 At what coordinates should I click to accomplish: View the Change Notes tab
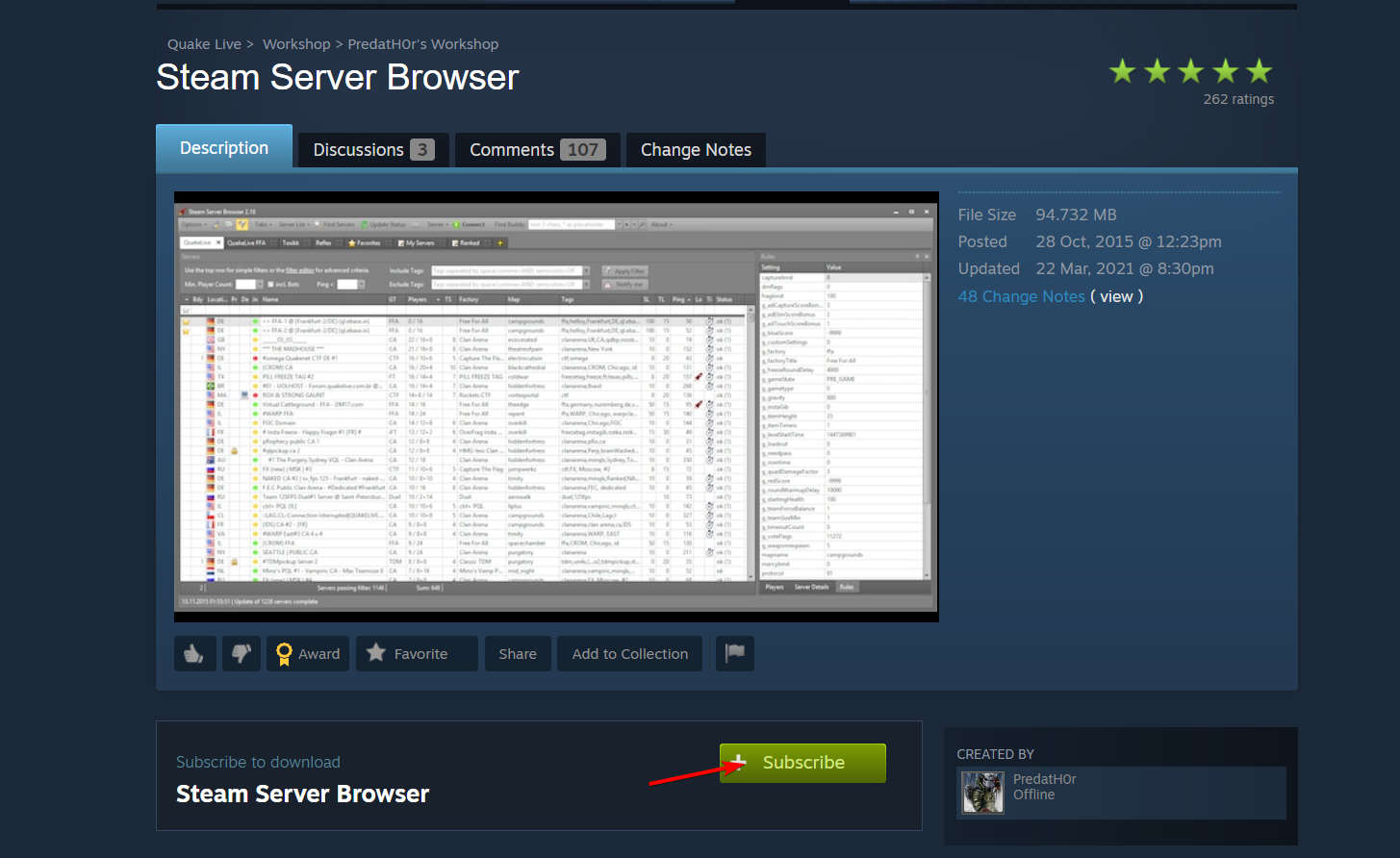point(696,149)
